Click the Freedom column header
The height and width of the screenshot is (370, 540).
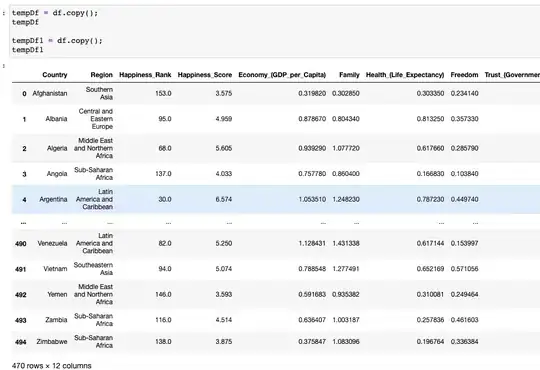[x=464, y=75]
